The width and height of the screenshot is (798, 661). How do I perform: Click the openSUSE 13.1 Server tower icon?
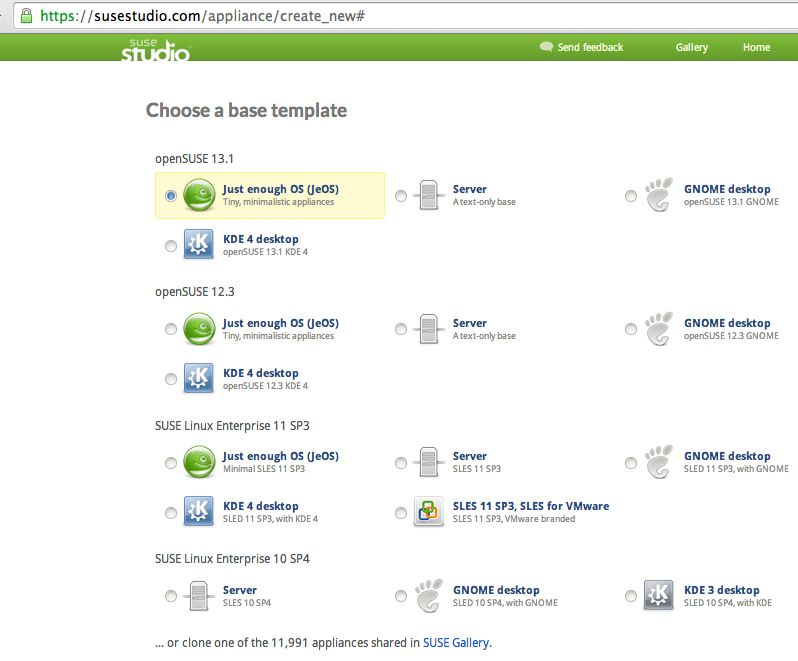click(x=429, y=195)
